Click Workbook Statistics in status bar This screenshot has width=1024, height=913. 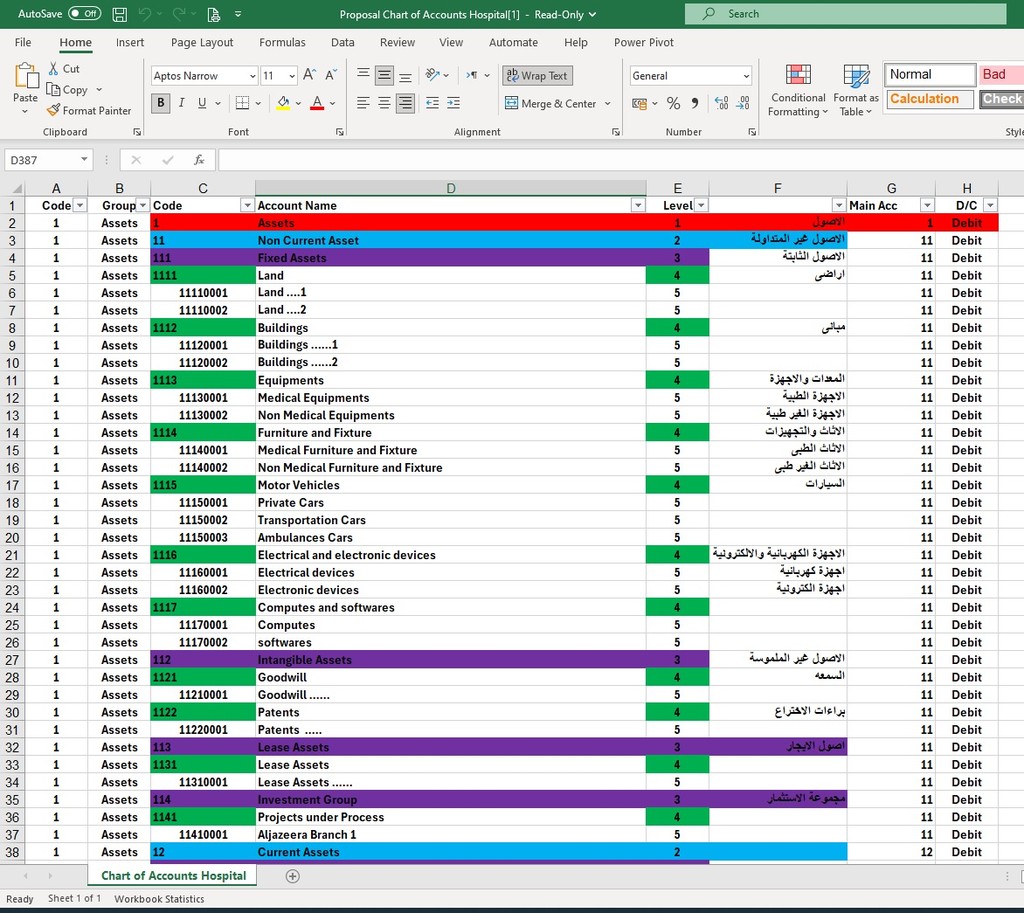click(x=159, y=899)
